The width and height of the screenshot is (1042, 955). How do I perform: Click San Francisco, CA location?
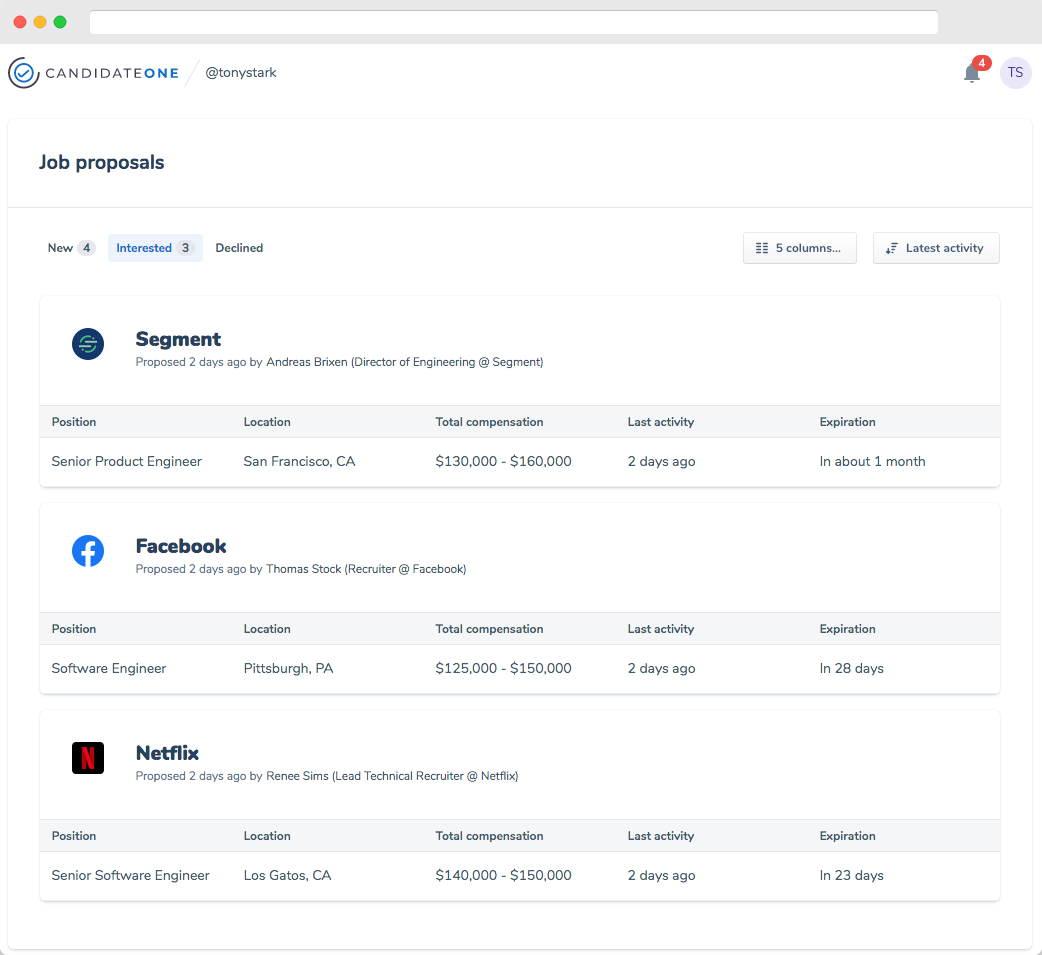(299, 462)
